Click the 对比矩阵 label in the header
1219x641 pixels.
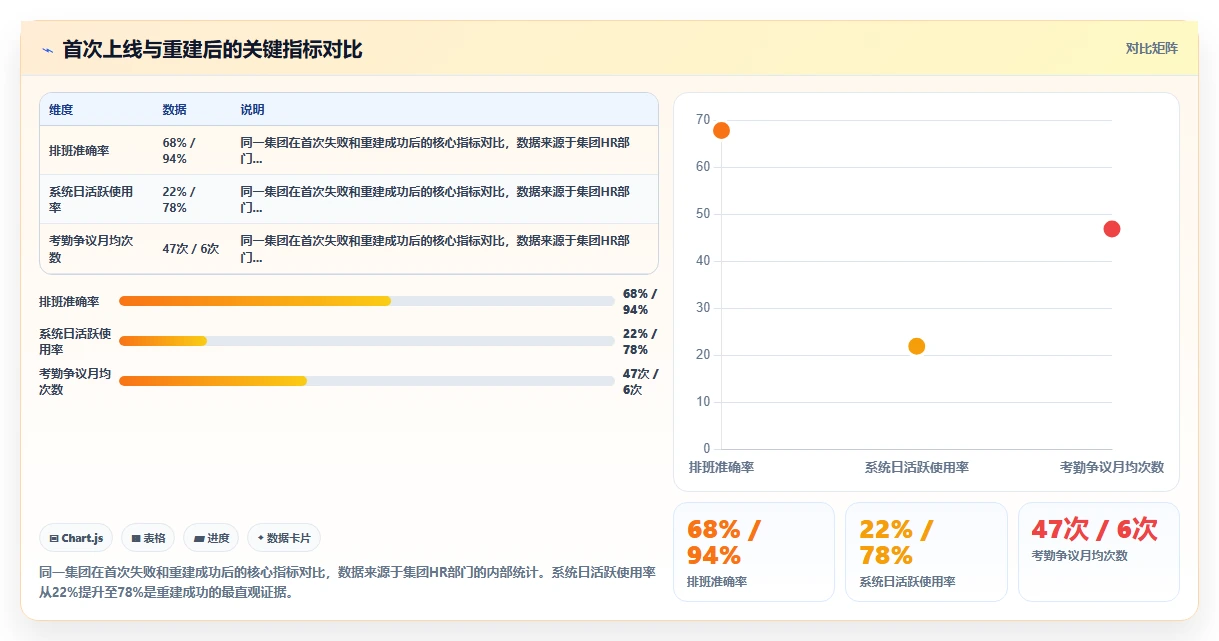[x=1152, y=48]
